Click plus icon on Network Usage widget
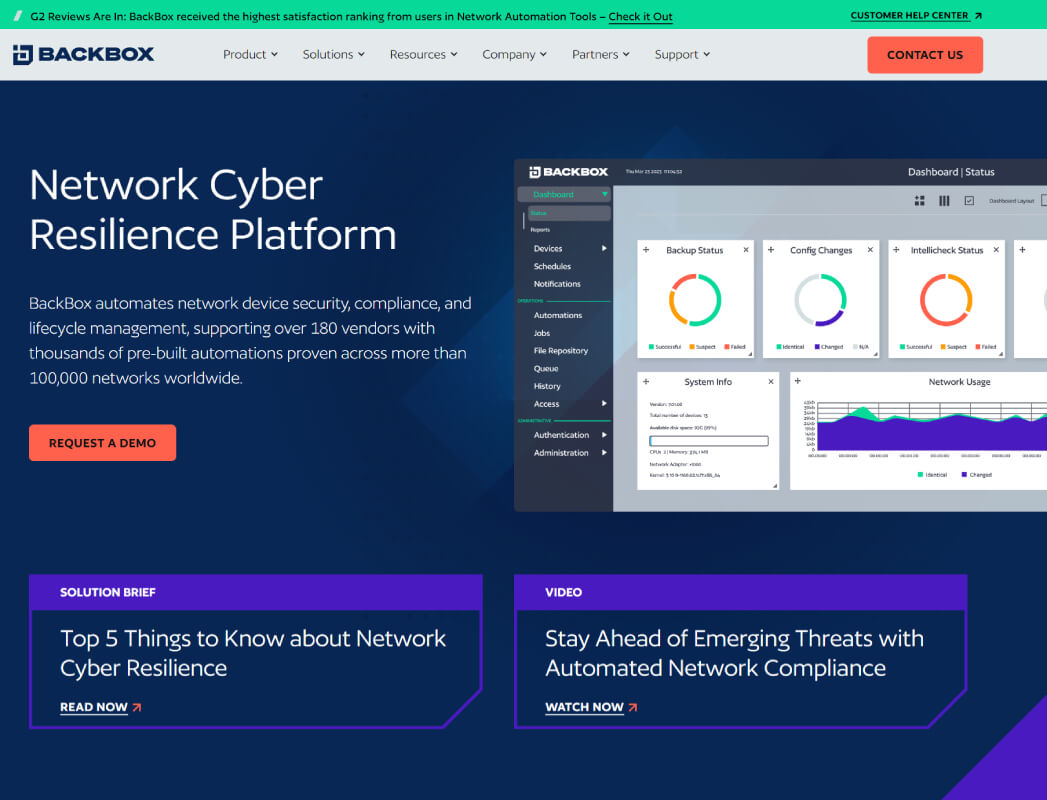The image size is (1047, 800). 797,381
